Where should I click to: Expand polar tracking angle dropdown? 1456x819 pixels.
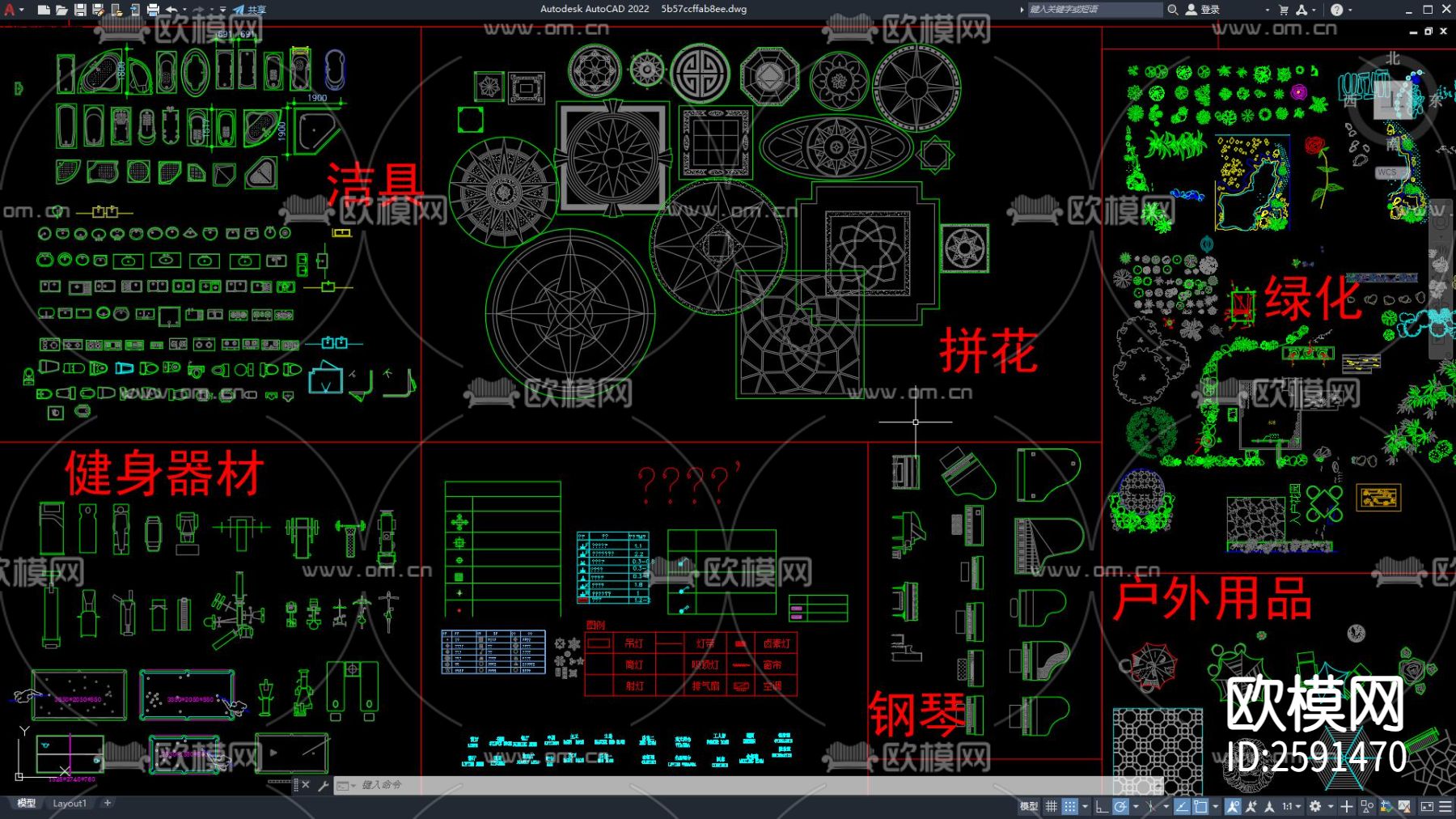pyautogui.click(x=1135, y=806)
